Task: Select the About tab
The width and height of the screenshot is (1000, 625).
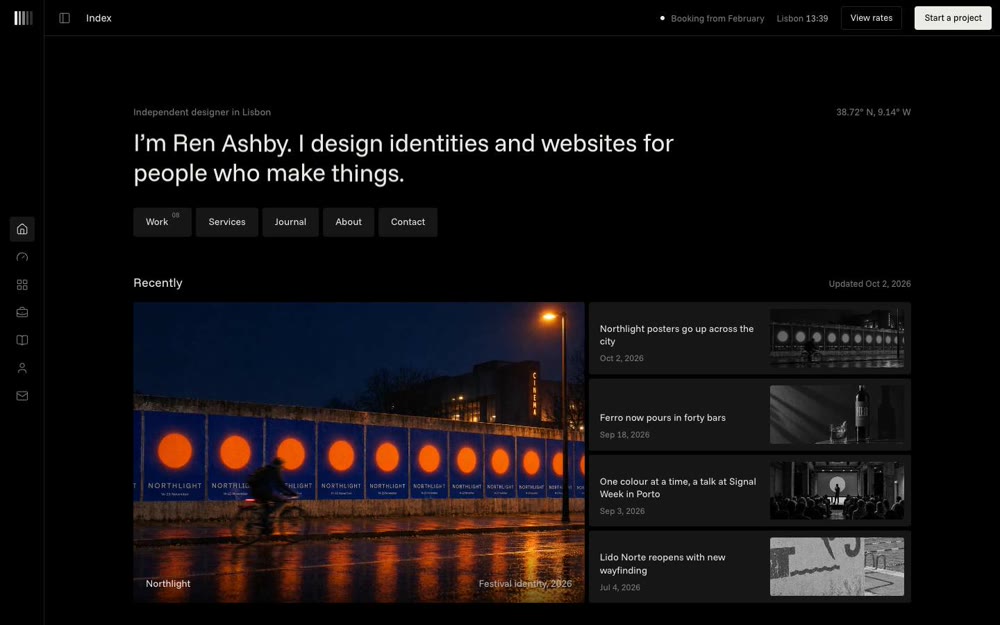Action: coord(348,222)
